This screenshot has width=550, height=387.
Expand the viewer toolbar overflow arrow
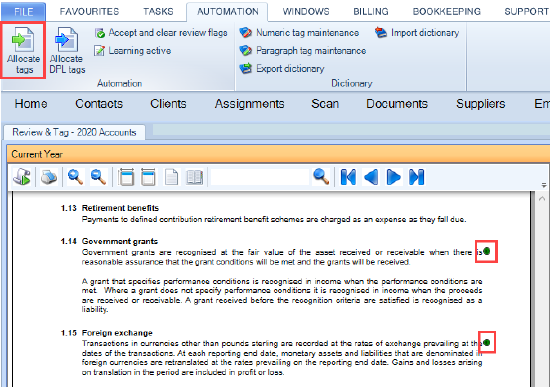coord(544,185)
